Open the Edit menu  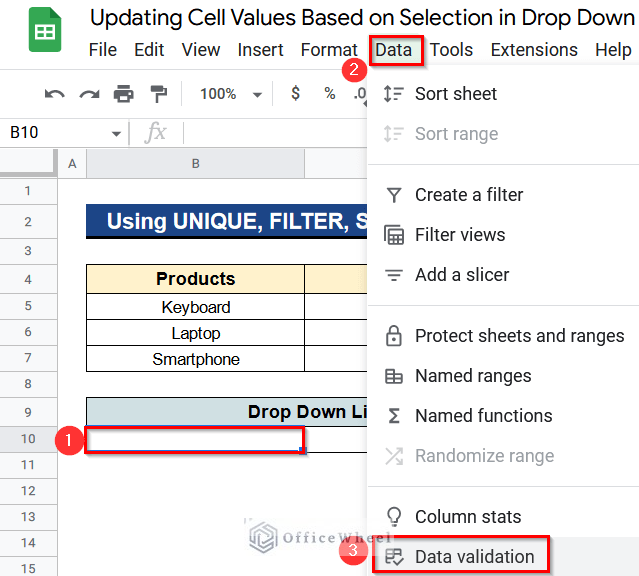click(149, 50)
